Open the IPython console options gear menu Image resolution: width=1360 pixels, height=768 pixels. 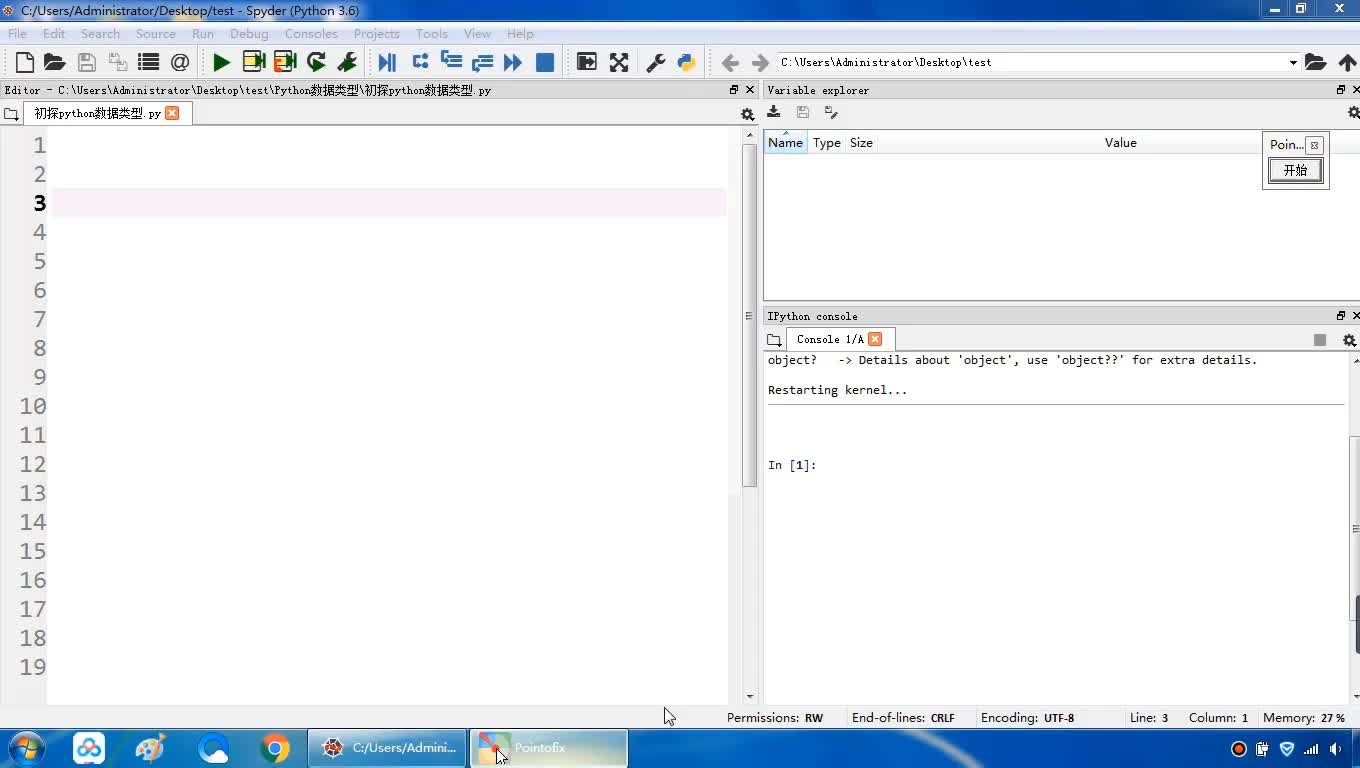1349,340
